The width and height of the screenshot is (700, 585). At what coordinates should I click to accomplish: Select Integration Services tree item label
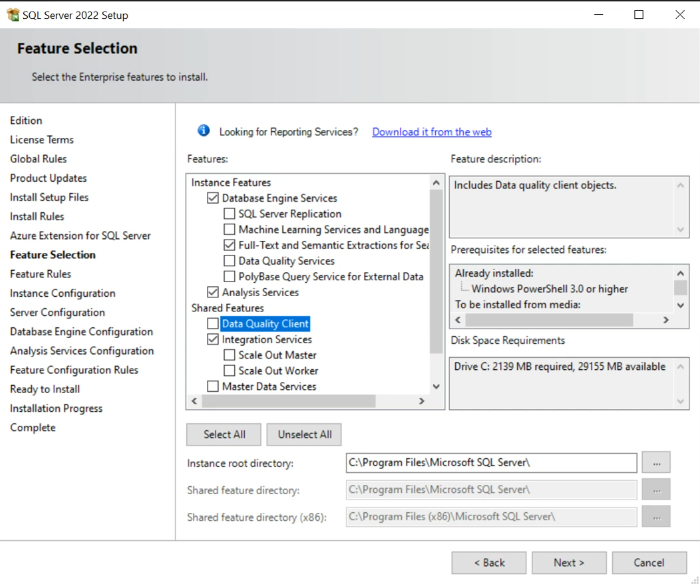coord(267,339)
